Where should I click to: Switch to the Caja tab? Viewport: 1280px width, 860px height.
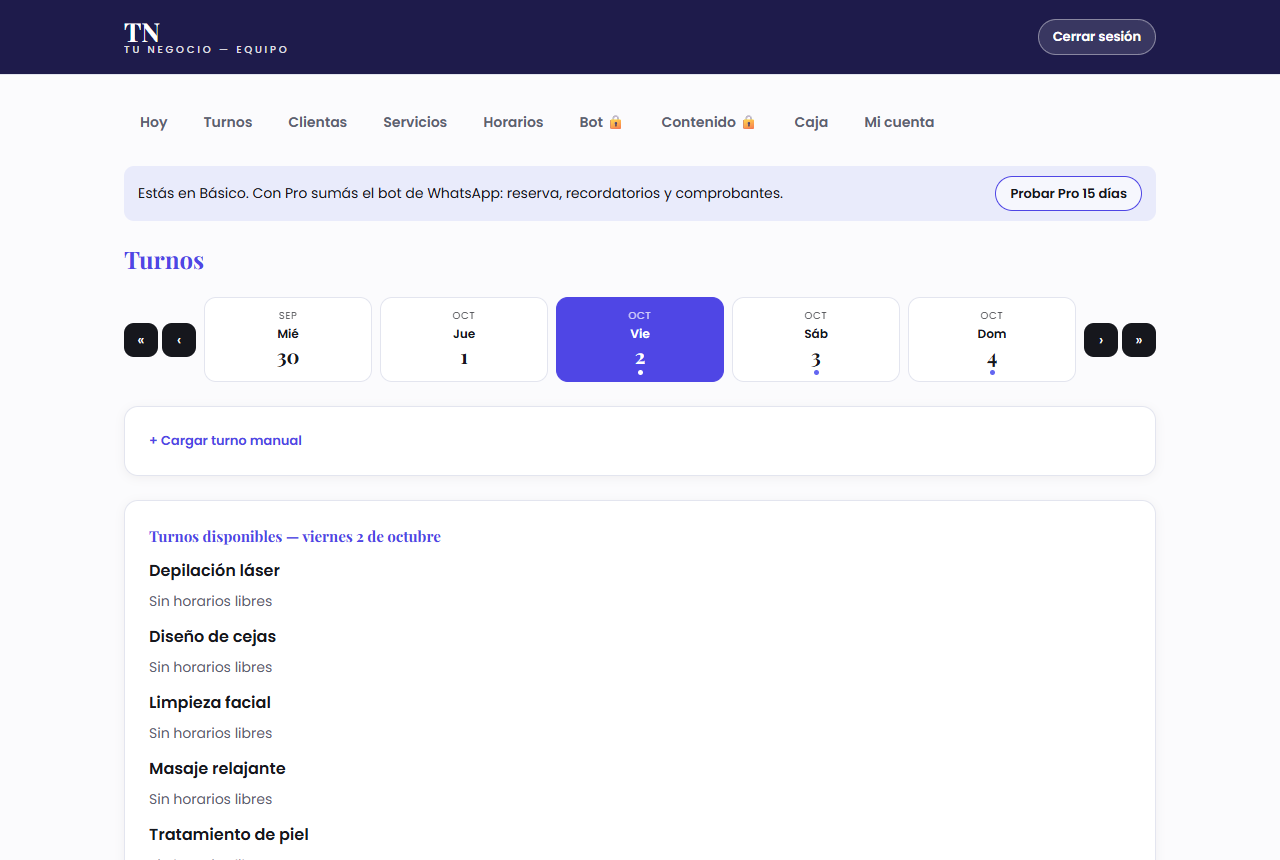tap(811, 122)
